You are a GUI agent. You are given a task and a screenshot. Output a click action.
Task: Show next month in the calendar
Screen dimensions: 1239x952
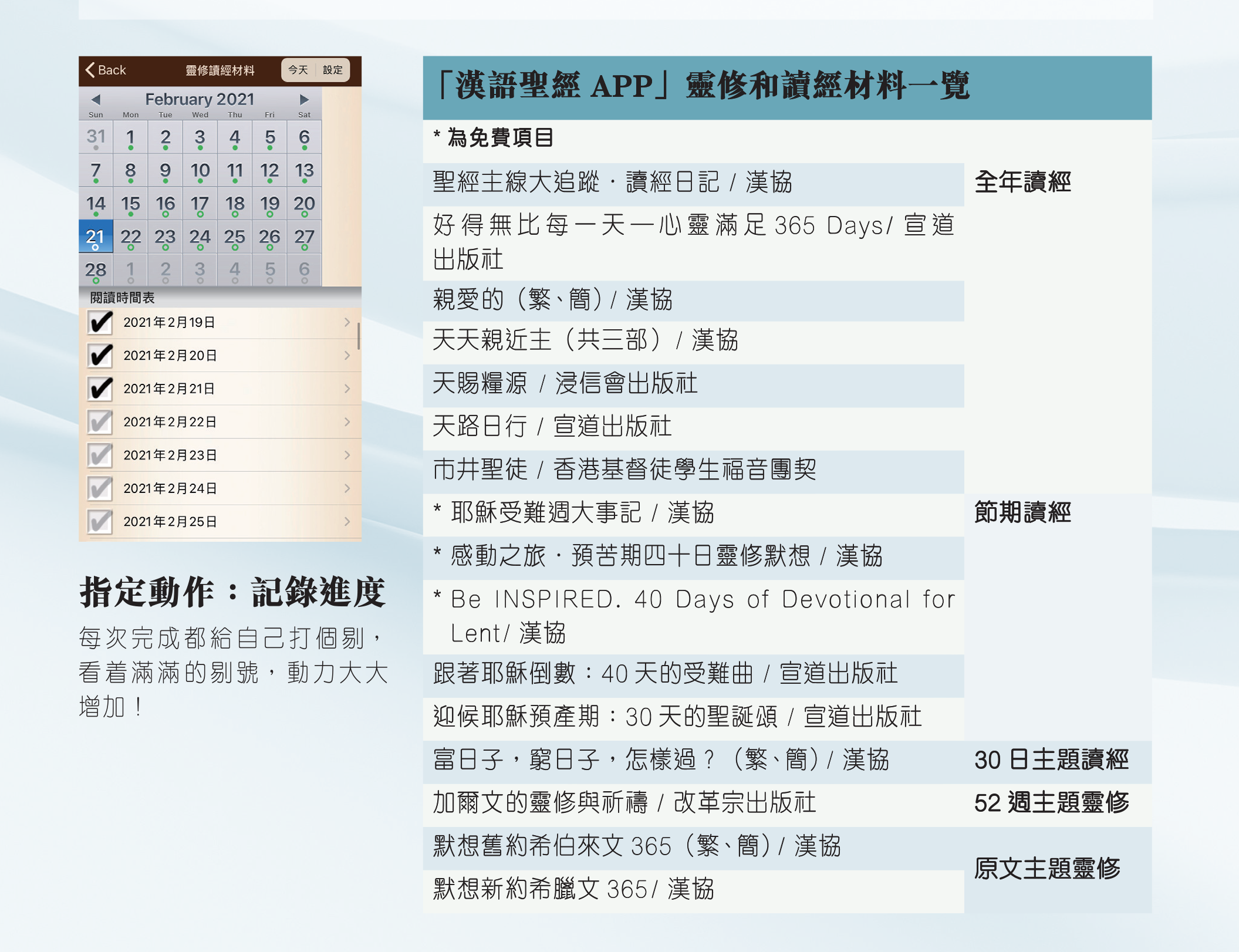tap(304, 99)
